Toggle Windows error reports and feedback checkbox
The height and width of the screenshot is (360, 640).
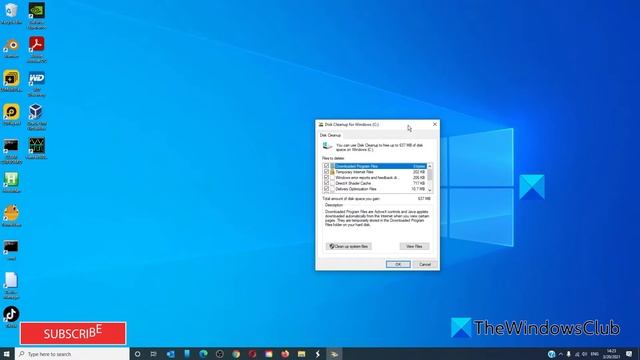point(326,178)
